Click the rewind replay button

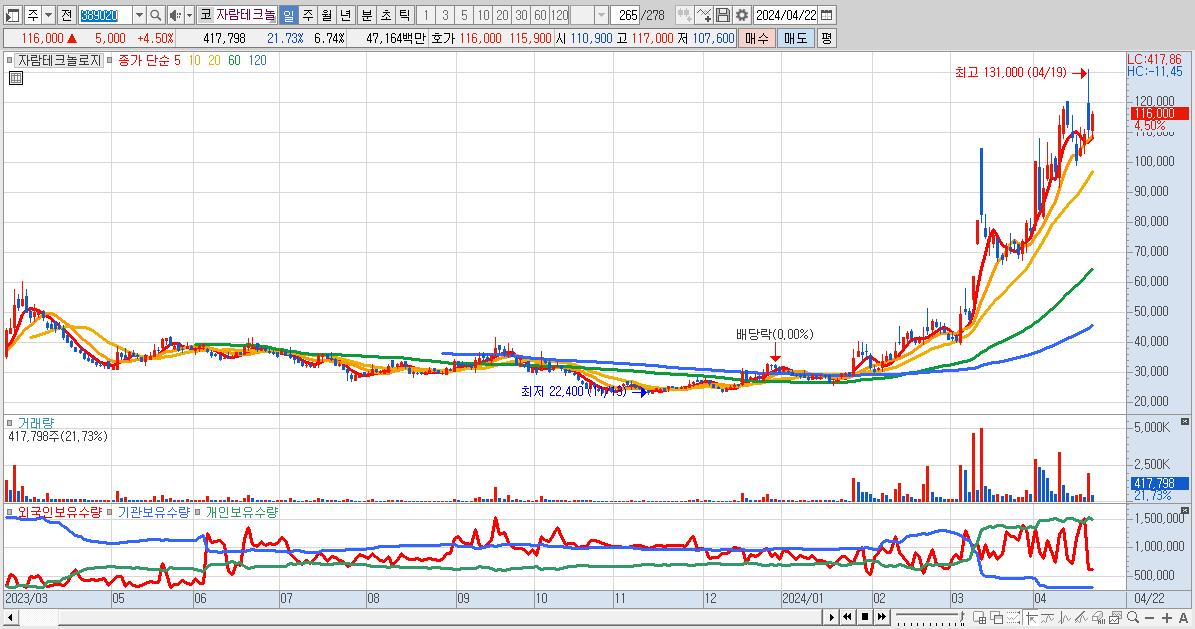(847, 617)
